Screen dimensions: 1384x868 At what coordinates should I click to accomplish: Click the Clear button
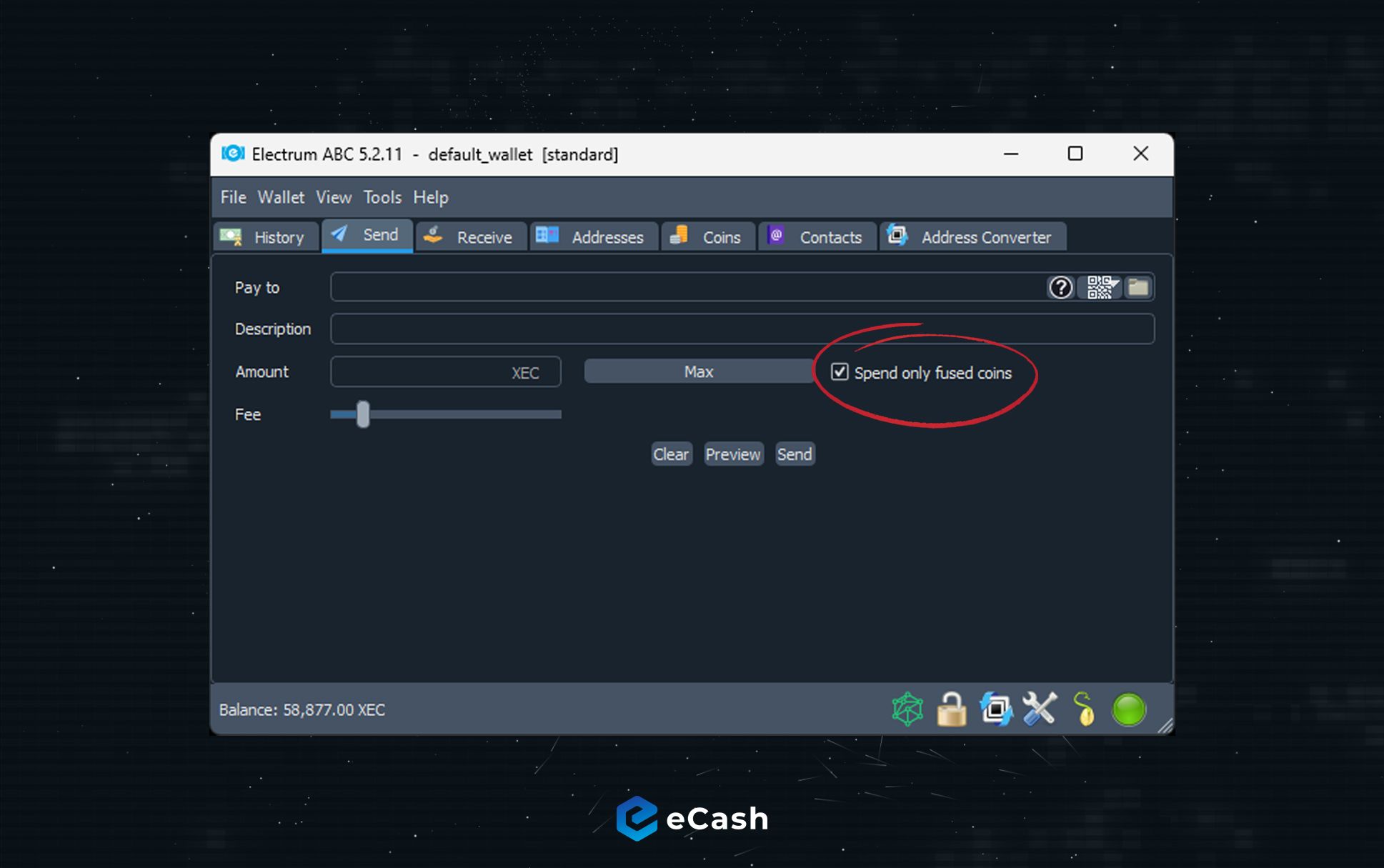click(671, 454)
